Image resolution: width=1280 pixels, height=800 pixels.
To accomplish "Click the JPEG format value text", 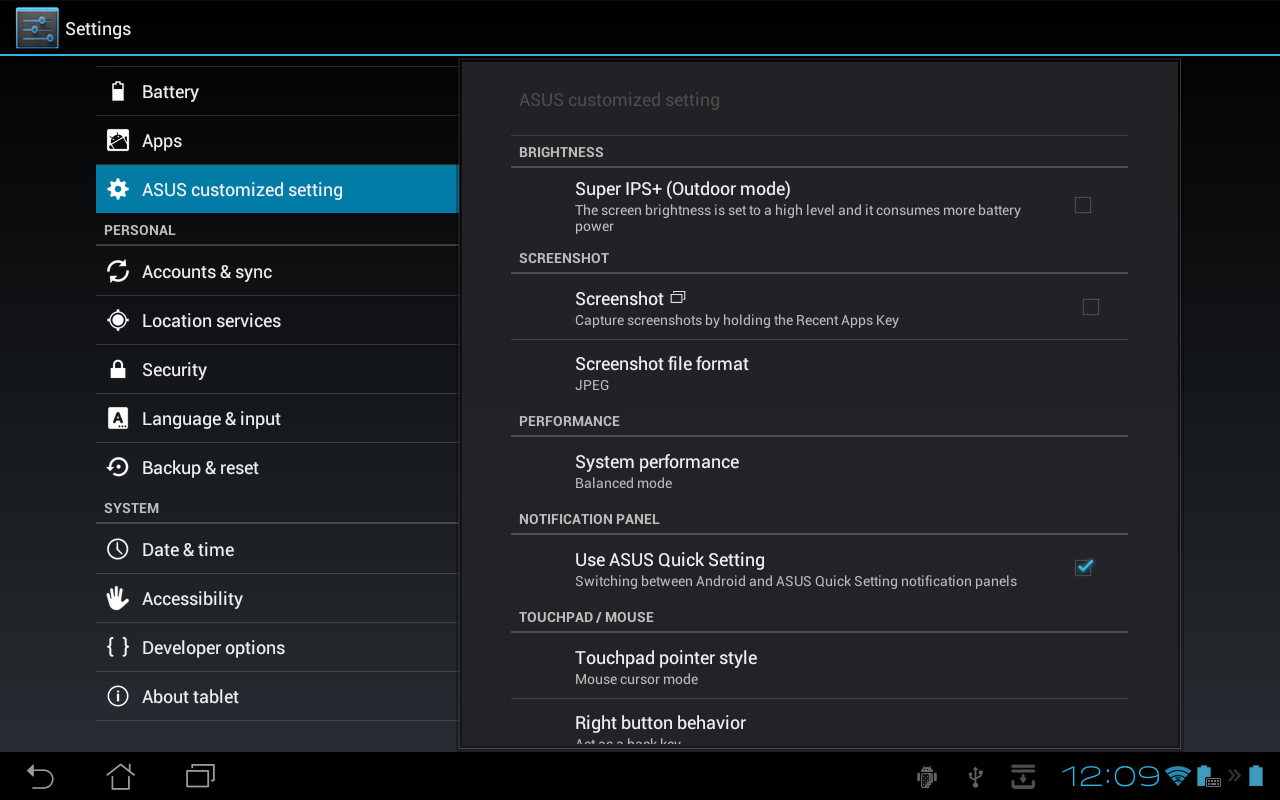I will coord(592,385).
